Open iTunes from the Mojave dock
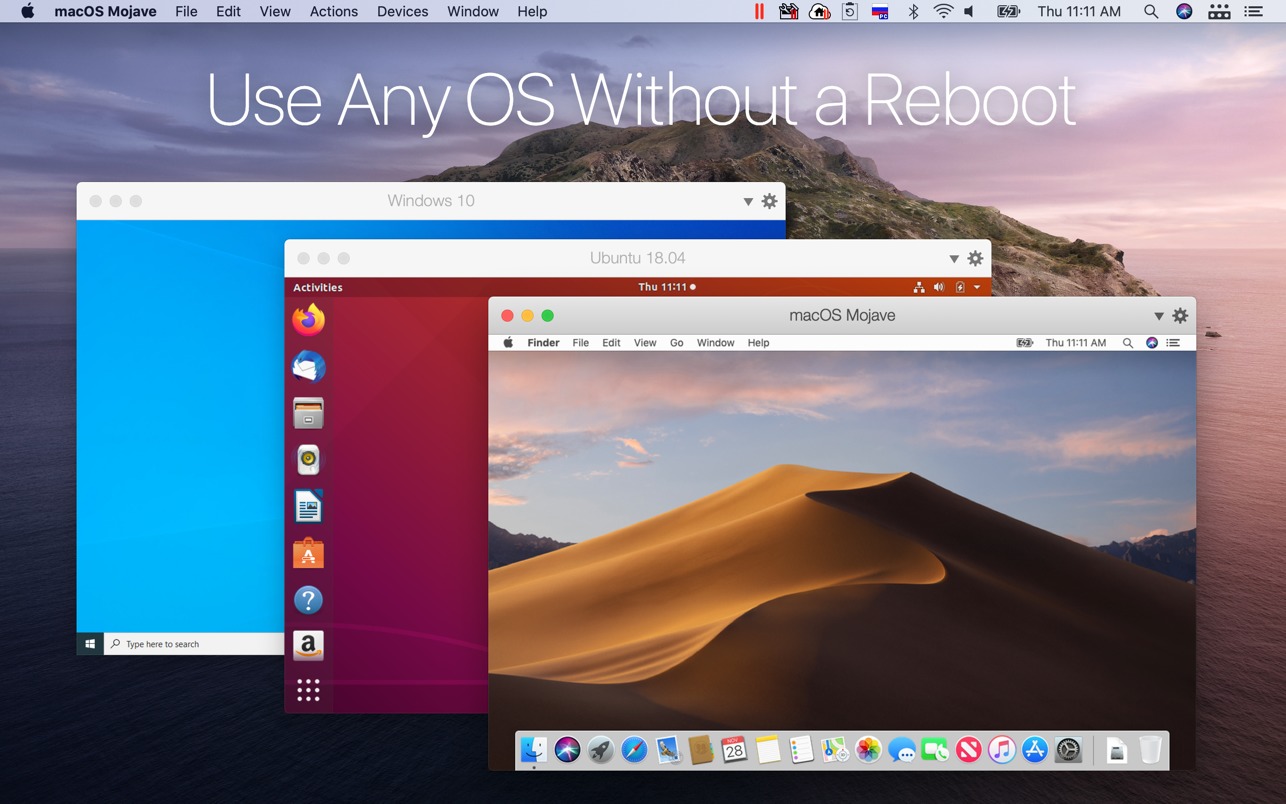1286x804 pixels. point(1001,750)
